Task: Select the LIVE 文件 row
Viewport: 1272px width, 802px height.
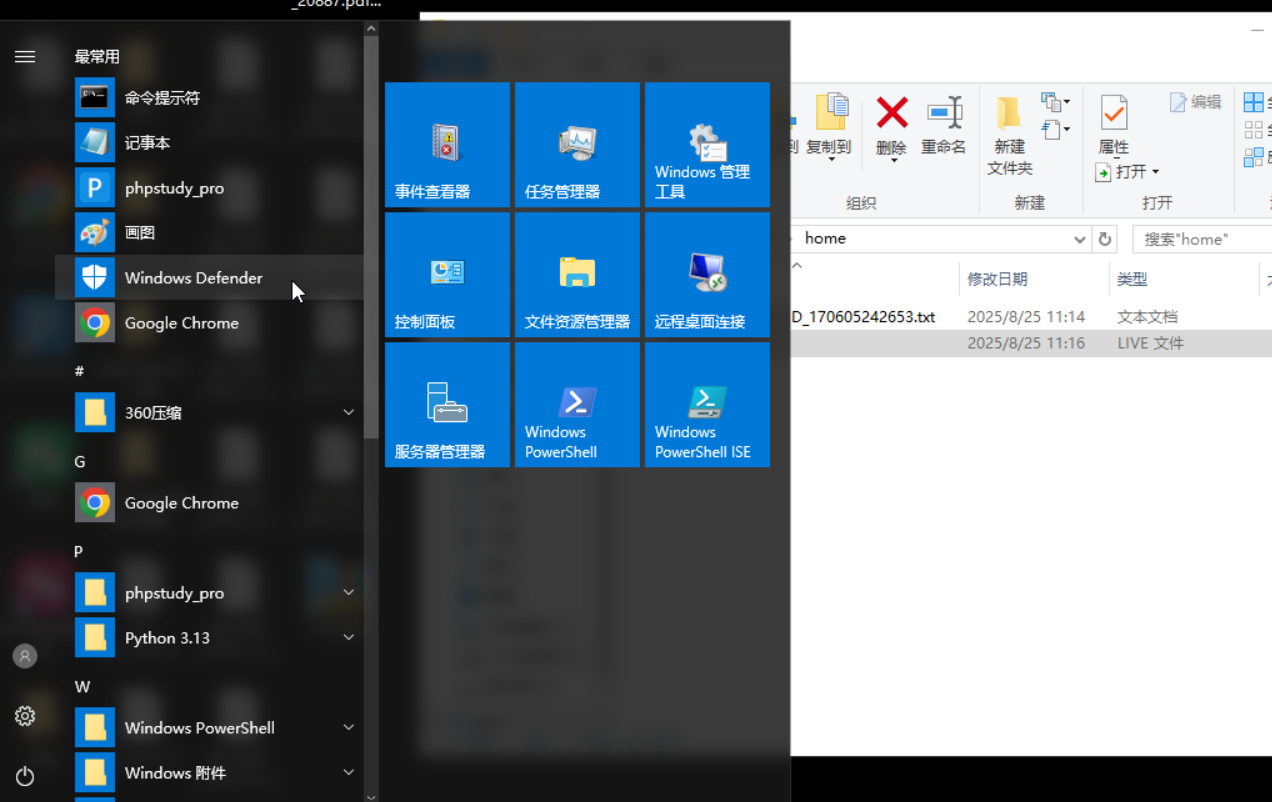Action: pos(1031,343)
